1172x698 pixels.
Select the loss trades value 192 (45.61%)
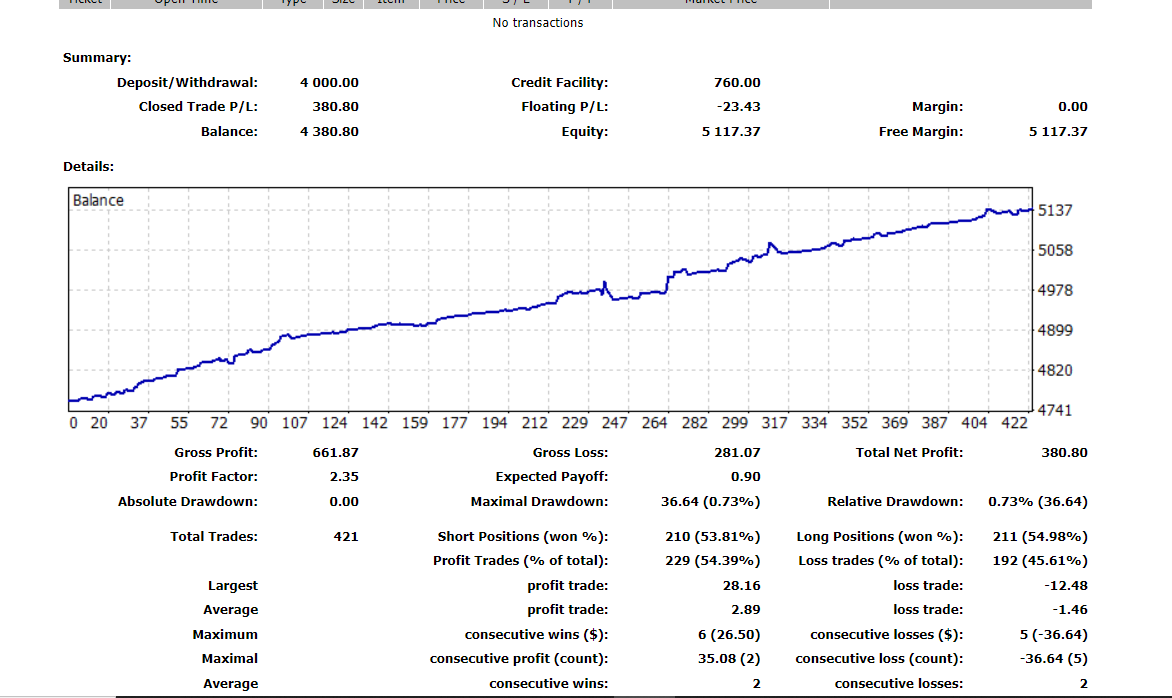coord(1040,560)
